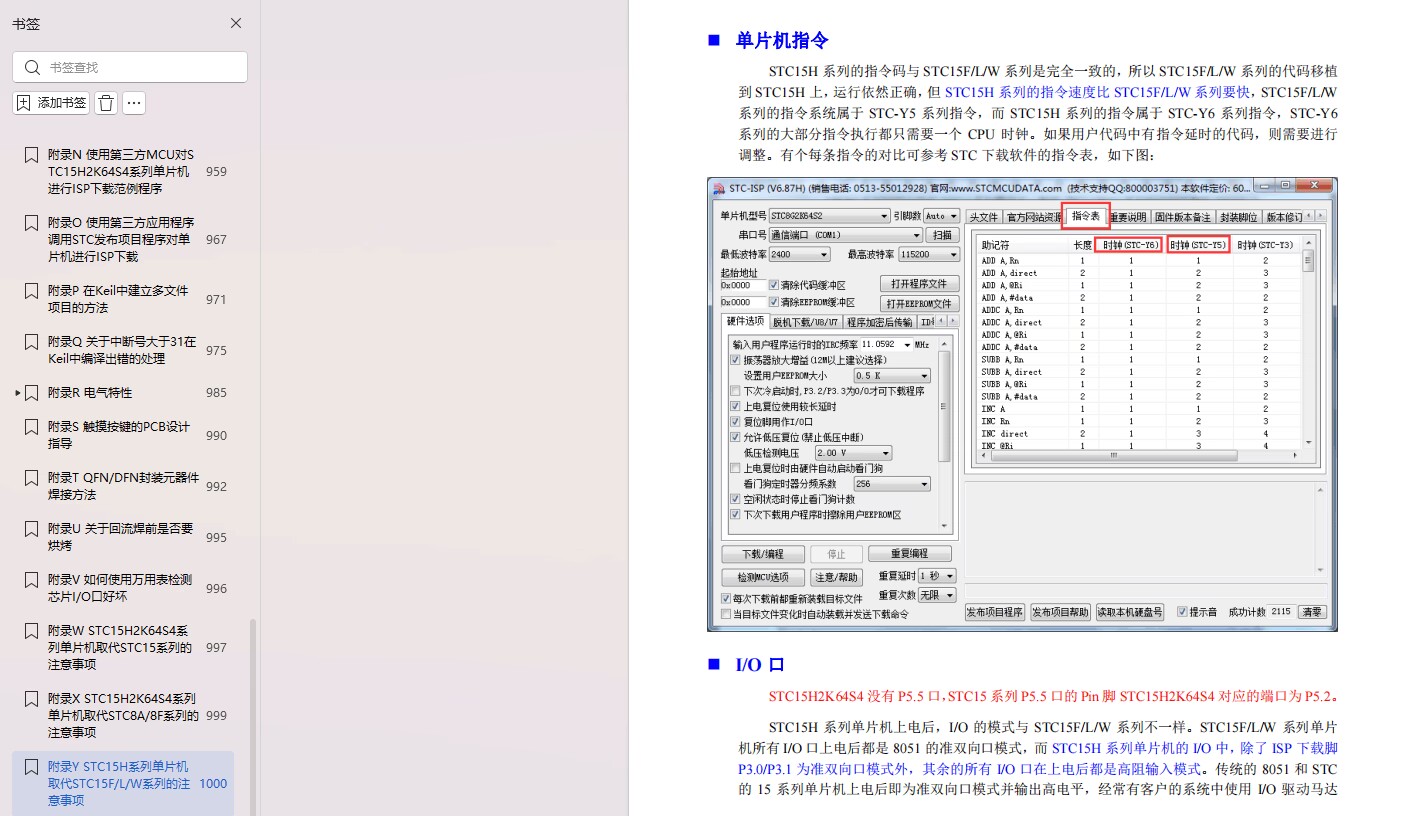Open bookmark 附录X 取代STC8A/8F系列
This screenshot has height=816, width=1423.
[x=123, y=715]
